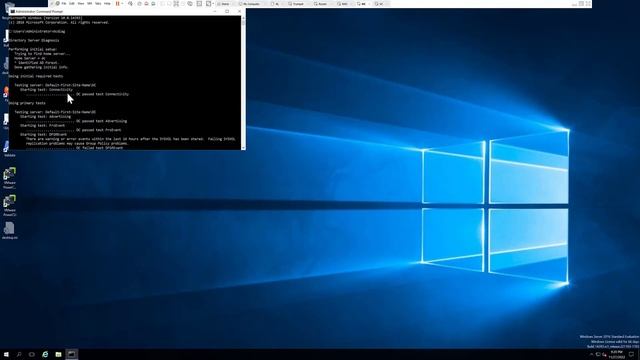
Task: Open the Tabs menu in VMware toolbar
Action: pyautogui.click(x=98, y=4)
